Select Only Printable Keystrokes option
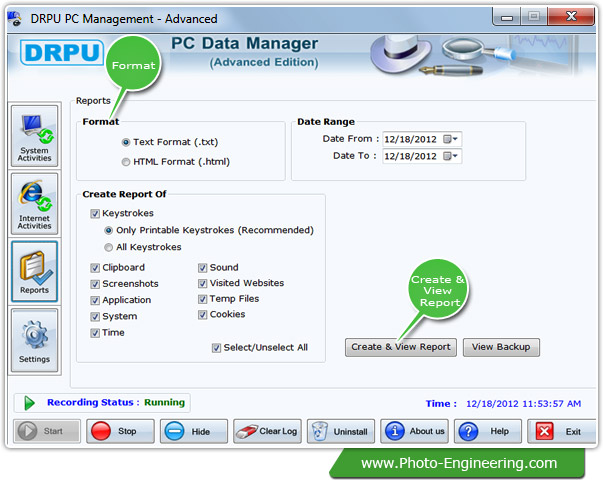The height and width of the screenshot is (480, 603). pos(108,230)
